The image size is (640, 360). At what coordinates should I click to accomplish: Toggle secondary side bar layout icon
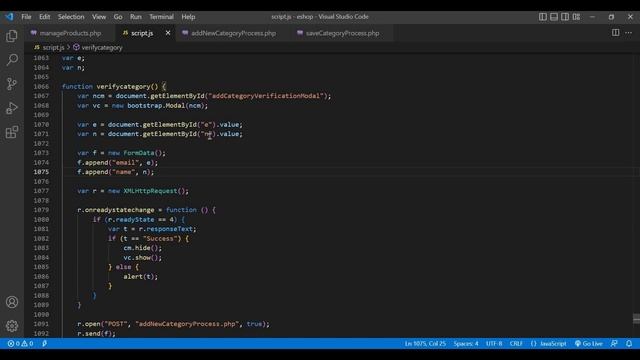pos(565,17)
